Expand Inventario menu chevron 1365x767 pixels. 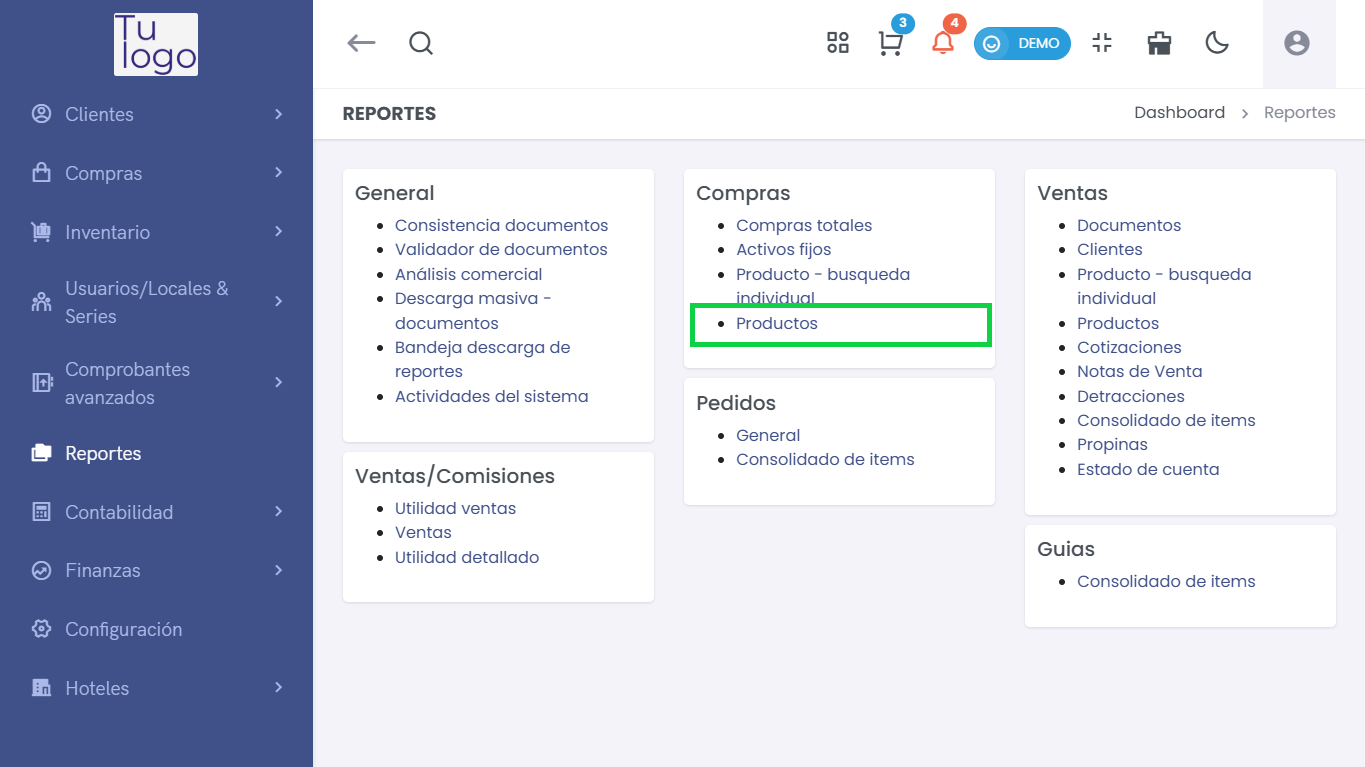point(279,231)
